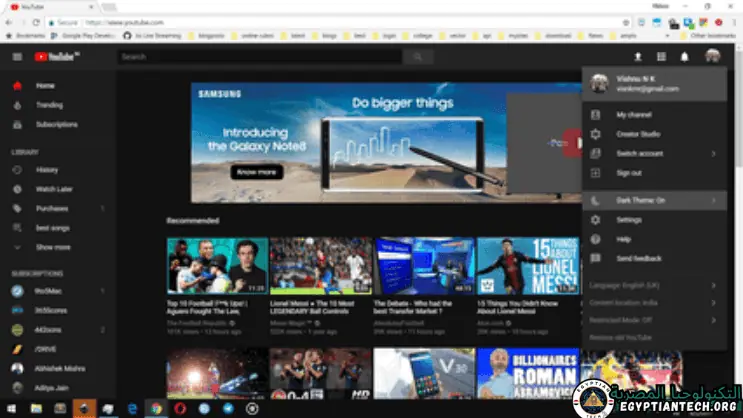Image resolution: width=743 pixels, height=418 pixels.
Task: Click into the YouTube search field
Action: pyautogui.click(x=260, y=57)
